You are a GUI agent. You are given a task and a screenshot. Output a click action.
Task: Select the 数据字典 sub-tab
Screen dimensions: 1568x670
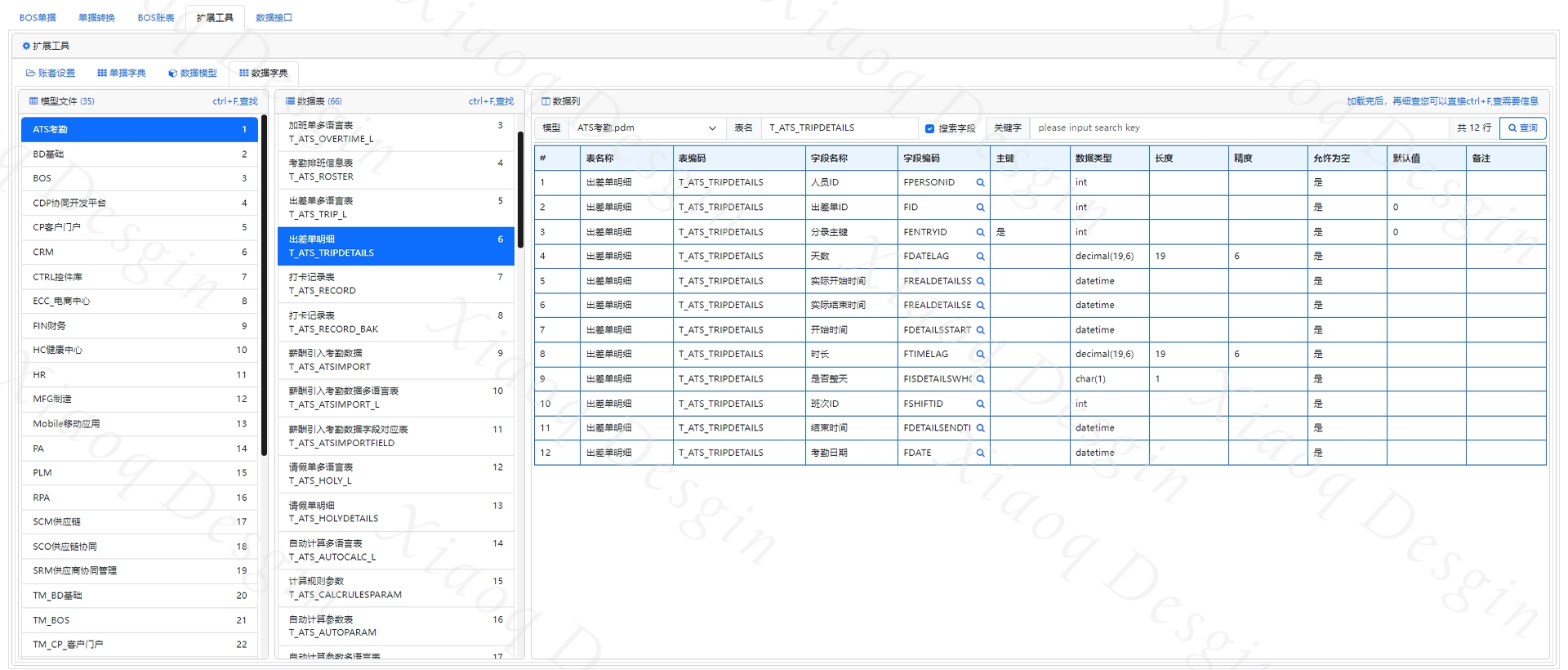[263, 73]
